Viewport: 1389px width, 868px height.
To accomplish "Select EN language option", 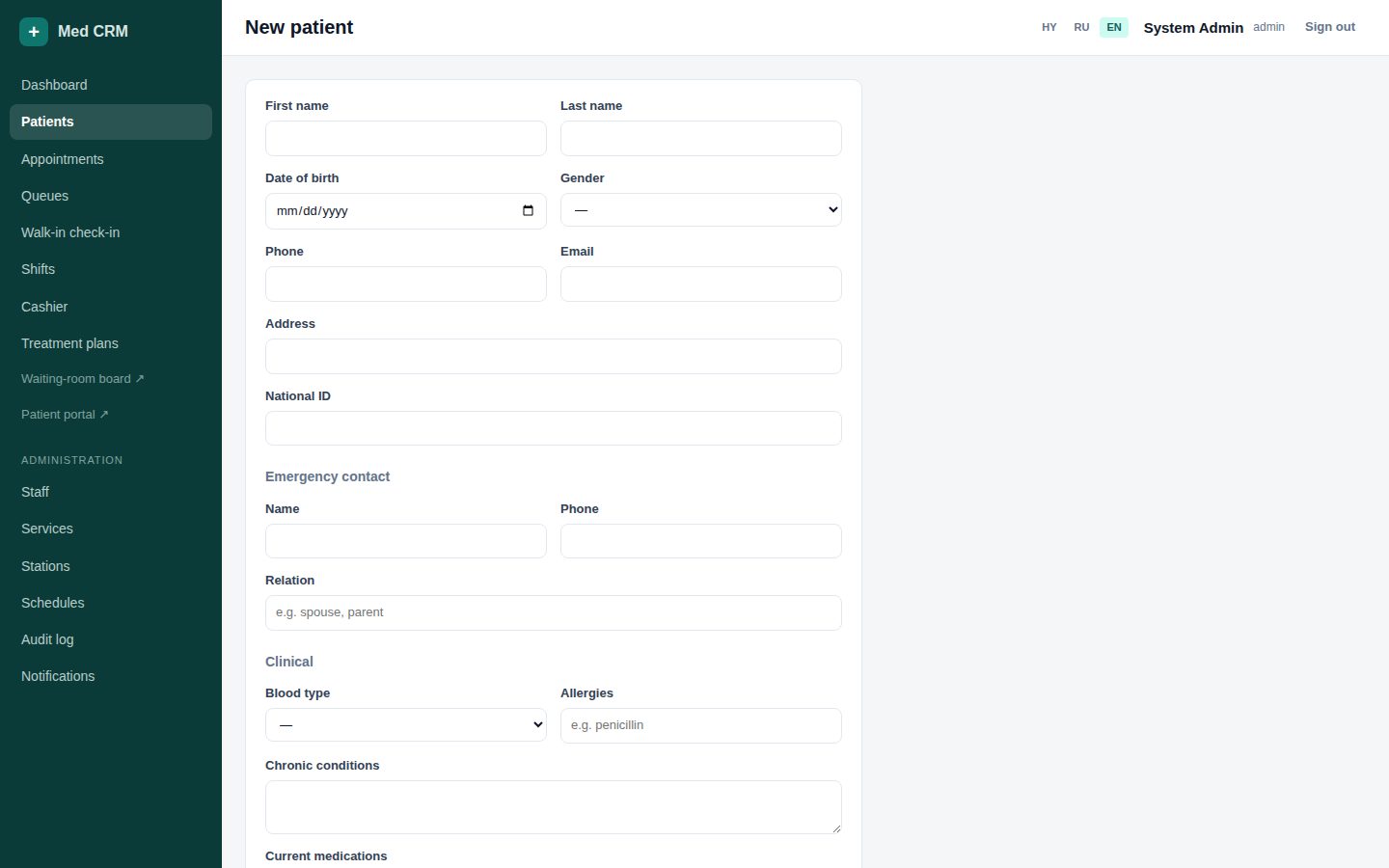I will pos(1114,27).
